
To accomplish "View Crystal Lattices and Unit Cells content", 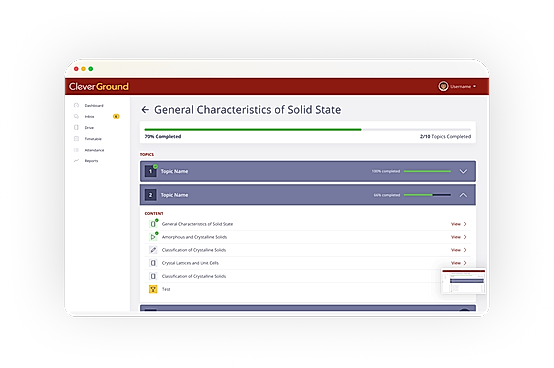I will (459, 263).
